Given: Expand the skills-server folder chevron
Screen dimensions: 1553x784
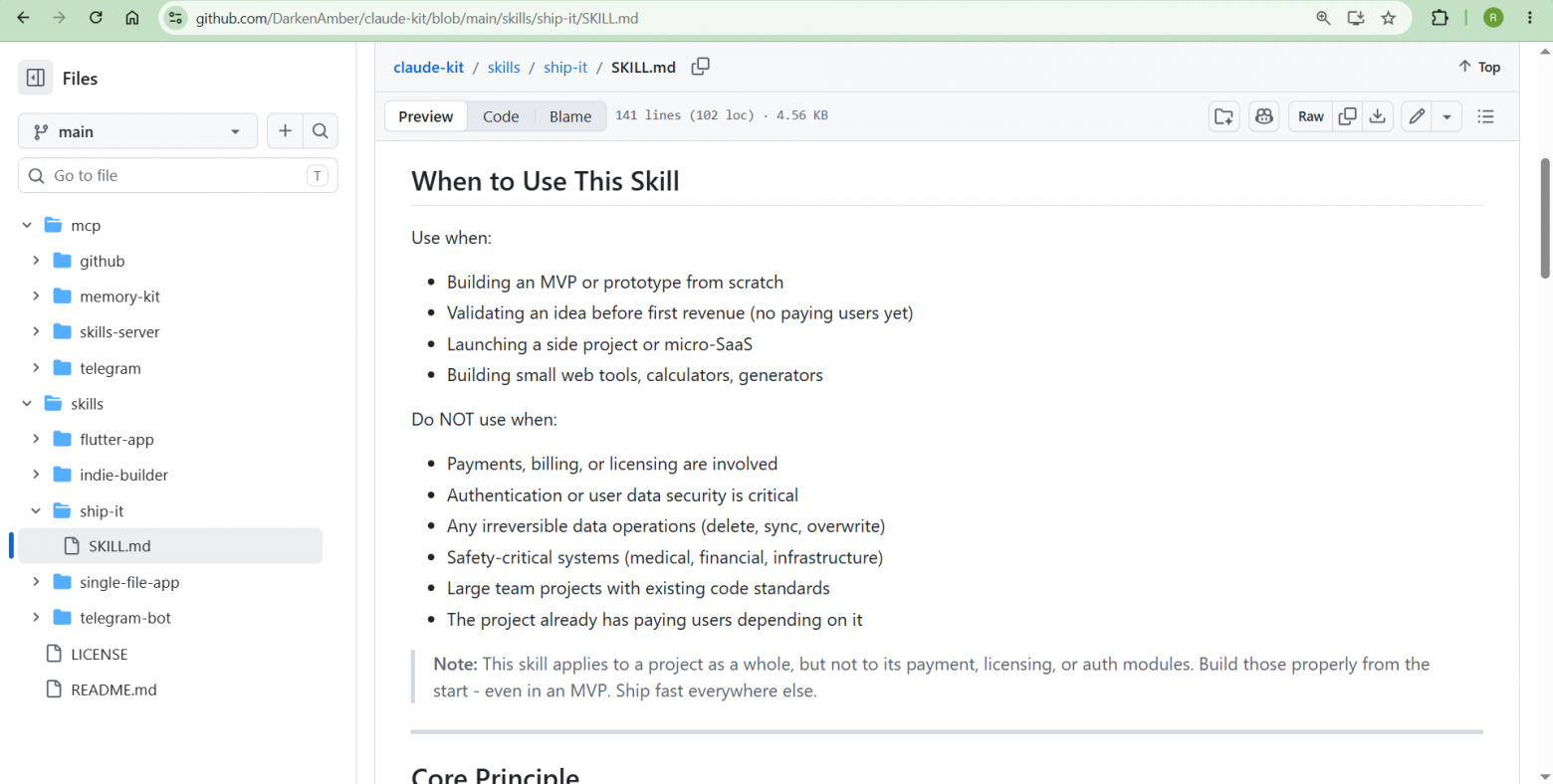Looking at the screenshot, I should [36, 332].
